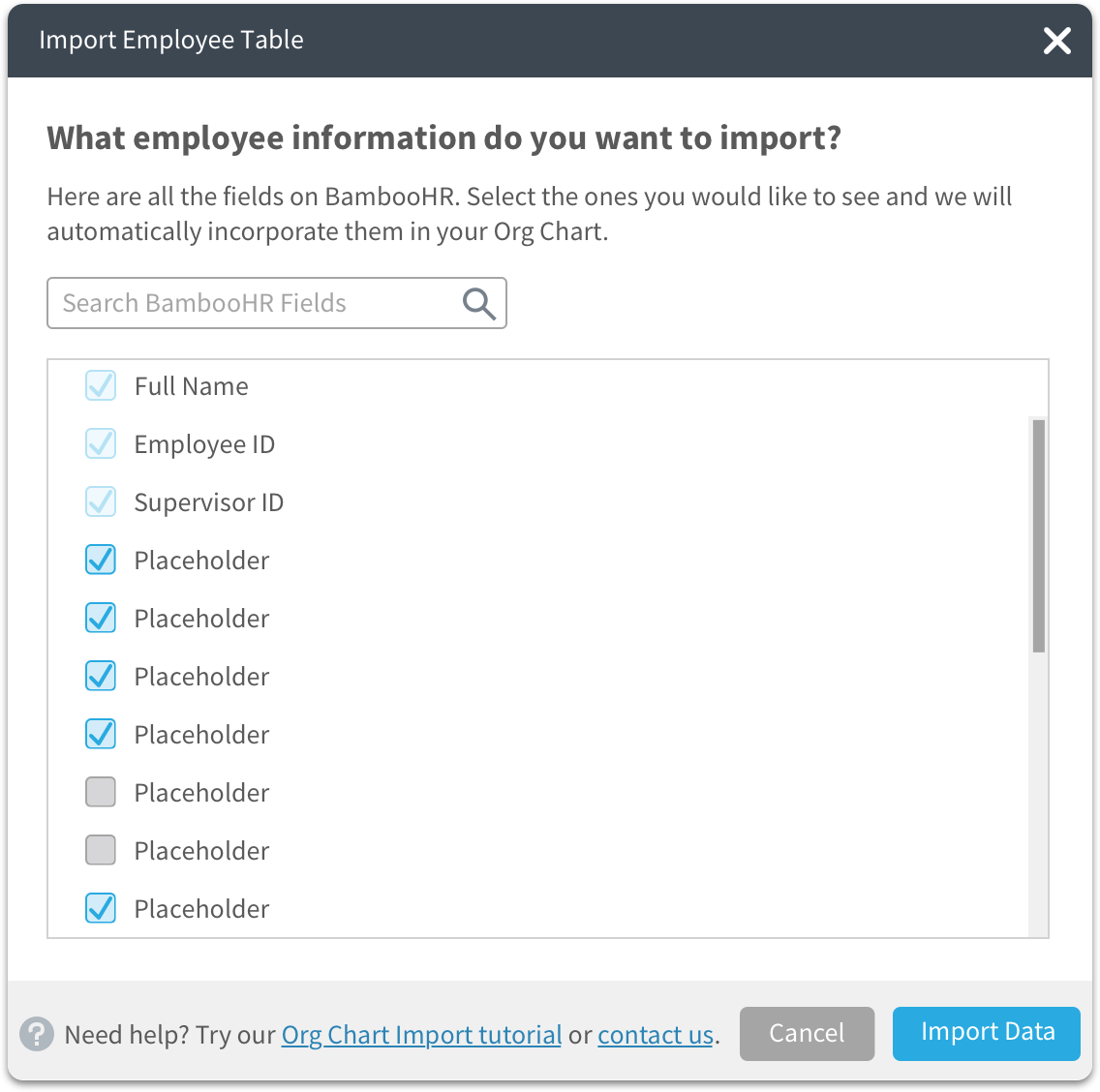
Task: Uncheck the third checked Placeholder checkbox
Action: coord(101,676)
